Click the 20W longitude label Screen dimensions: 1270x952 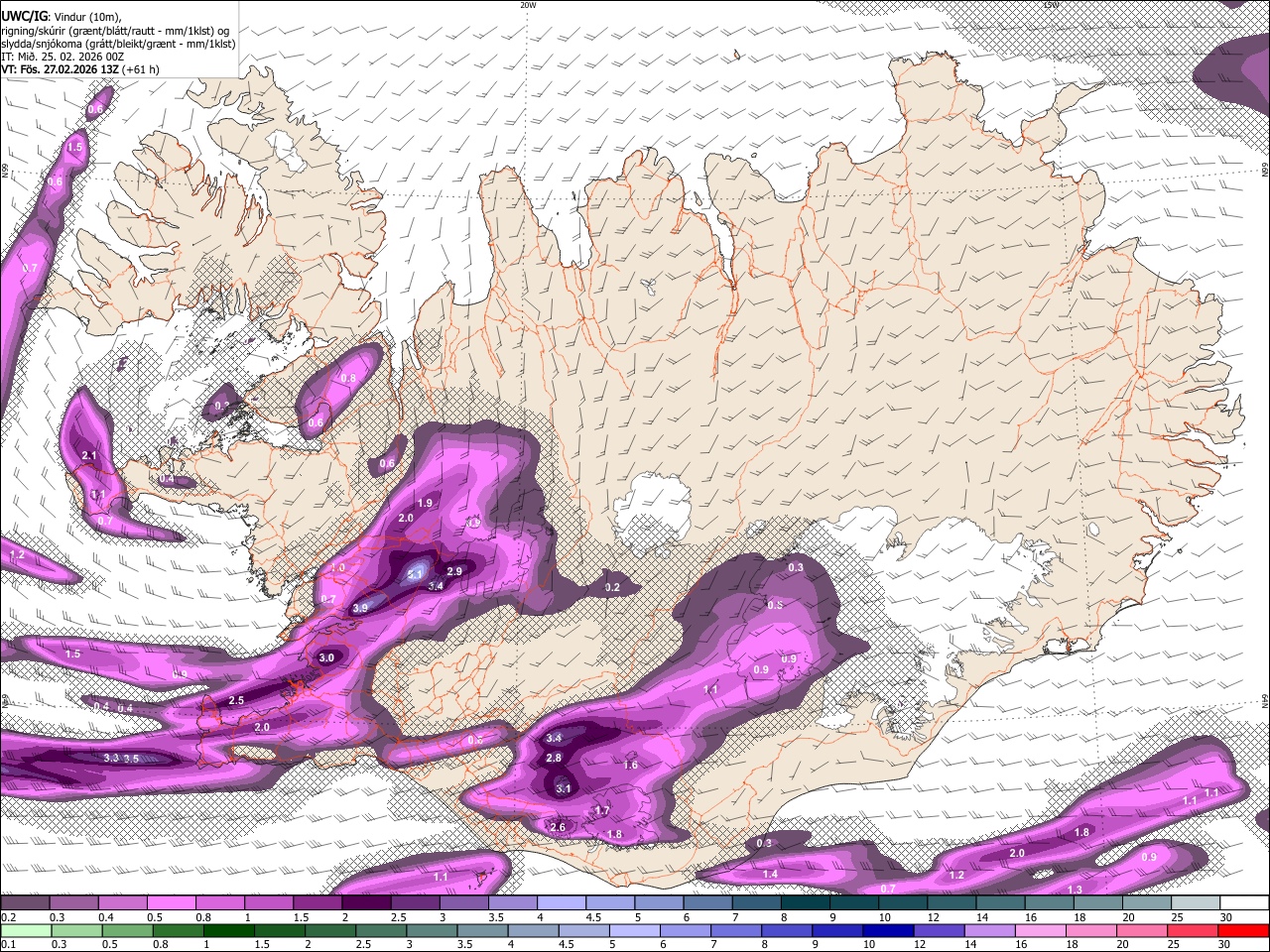528,5
